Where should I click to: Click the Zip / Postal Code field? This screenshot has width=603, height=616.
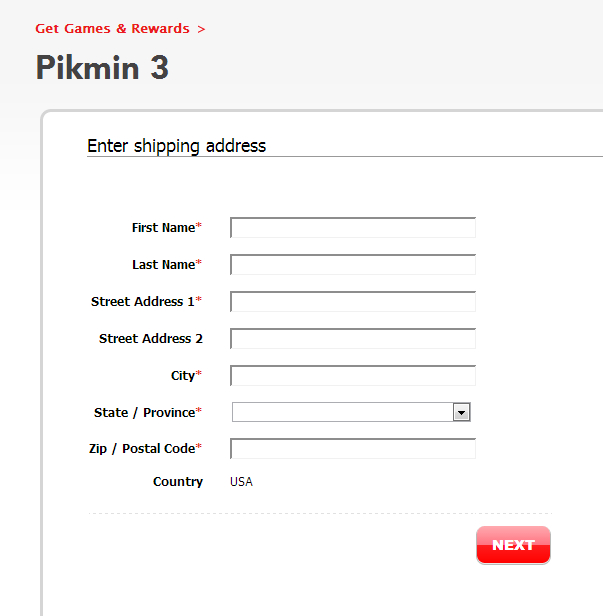[353, 449]
